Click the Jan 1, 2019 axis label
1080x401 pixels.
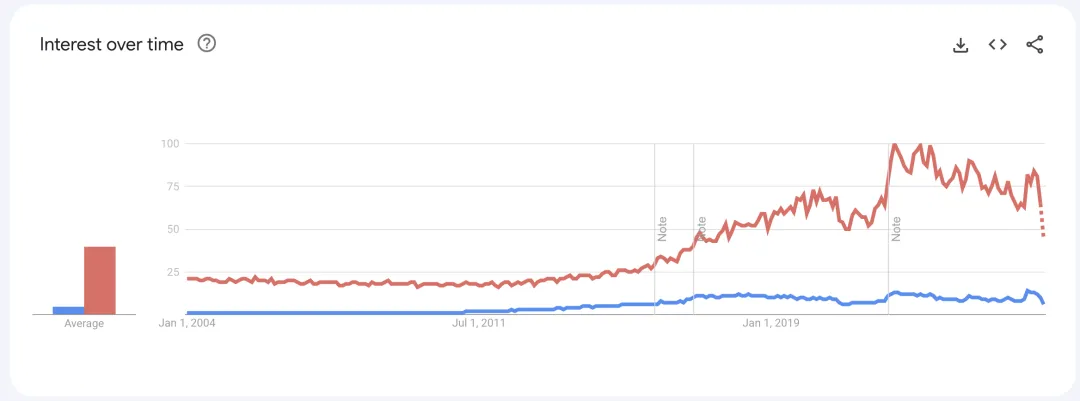tap(771, 324)
